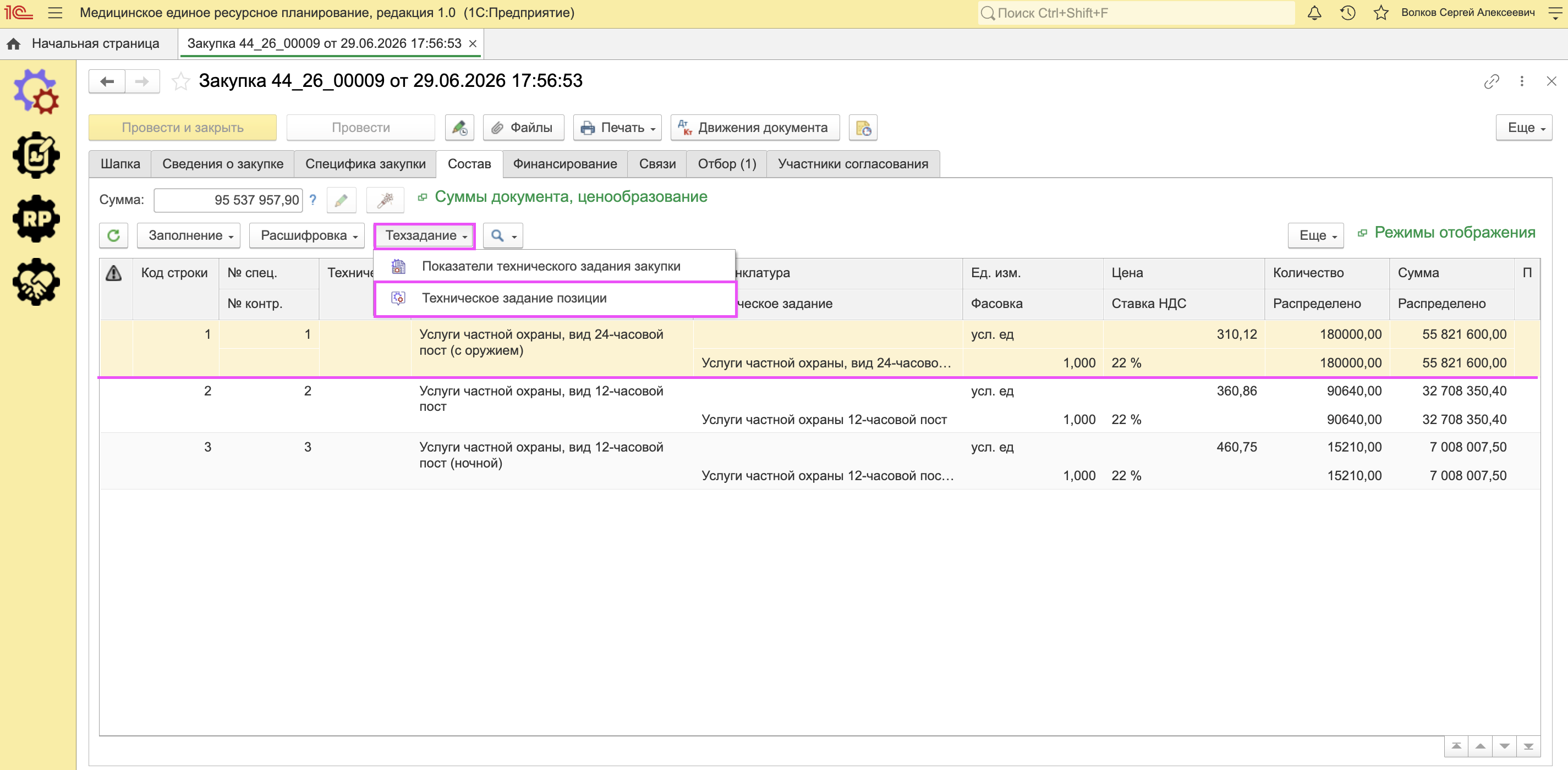Open three-dot more options menu
This screenshot has height=770, width=1568.
[x=1522, y=81]
